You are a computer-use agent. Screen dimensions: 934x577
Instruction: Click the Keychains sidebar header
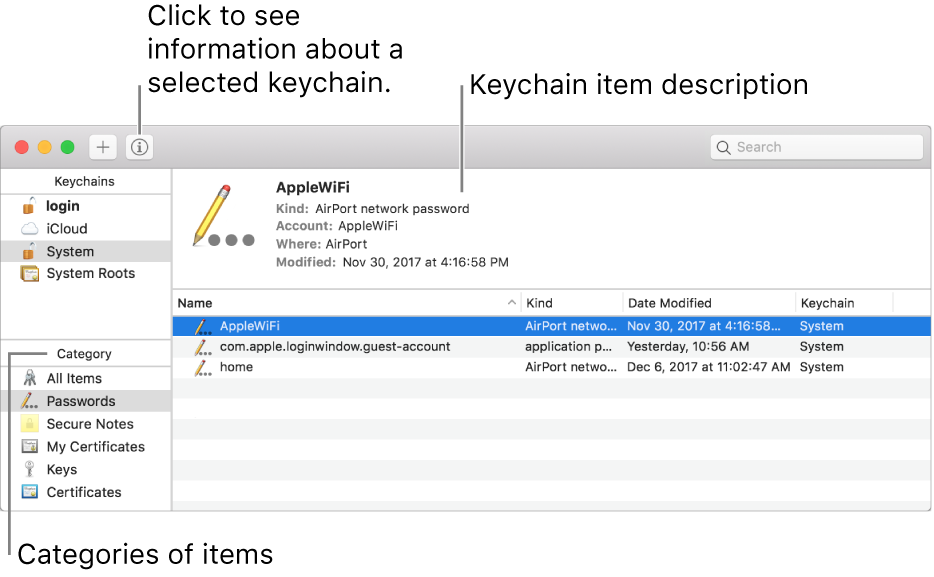click(x=85, y=182)
